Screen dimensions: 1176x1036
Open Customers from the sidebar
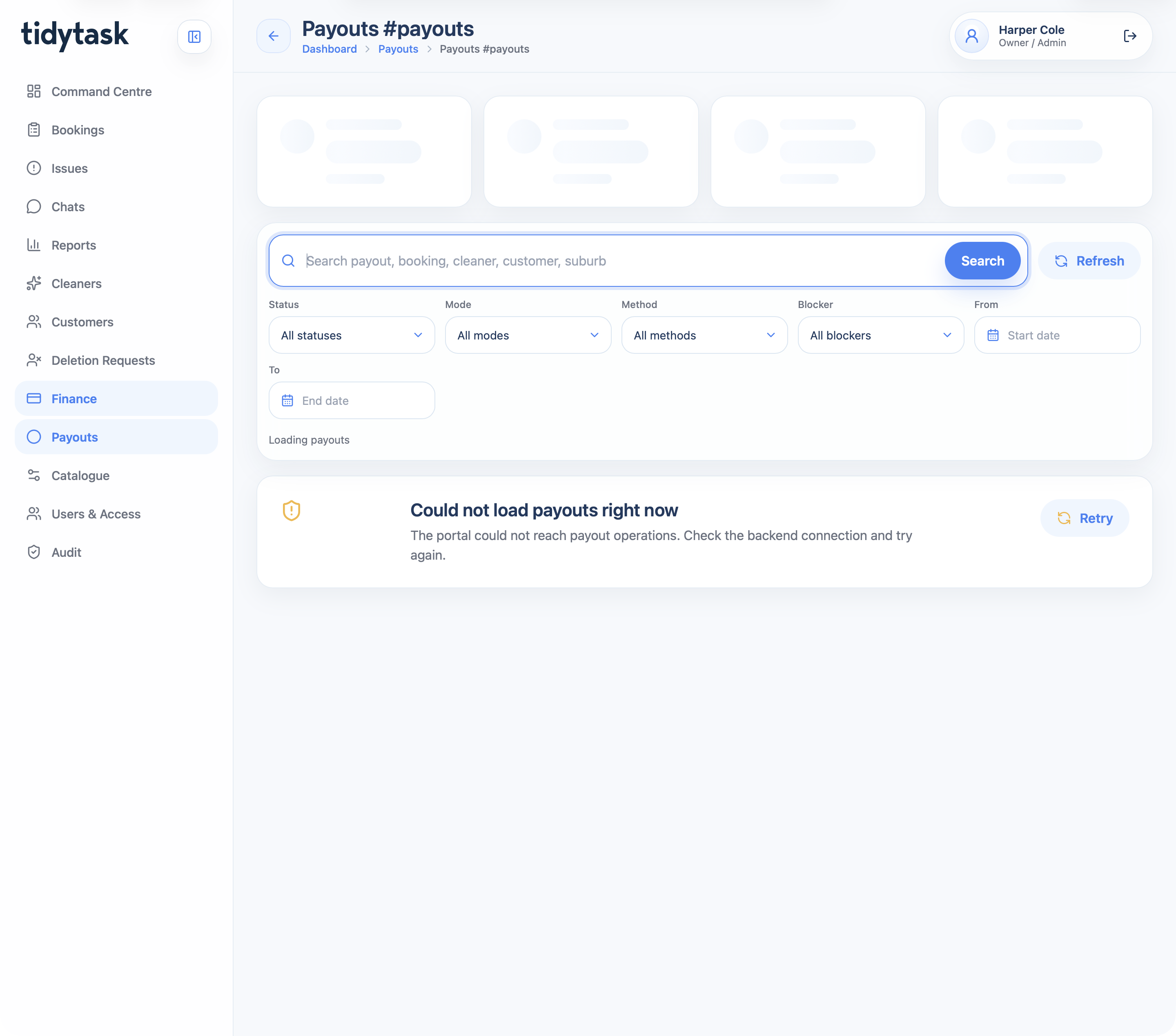coord(116,322)
